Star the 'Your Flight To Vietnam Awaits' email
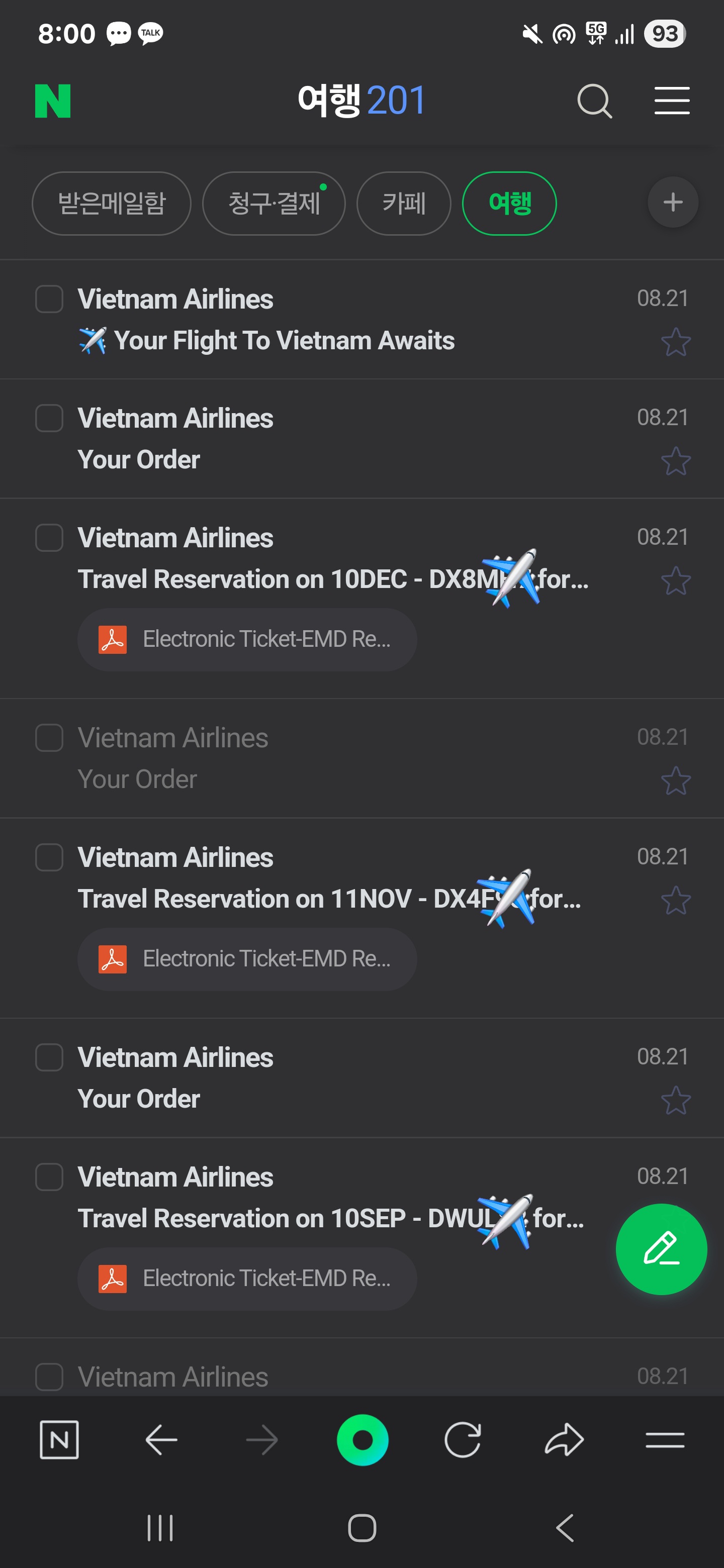 pos(675,342)
